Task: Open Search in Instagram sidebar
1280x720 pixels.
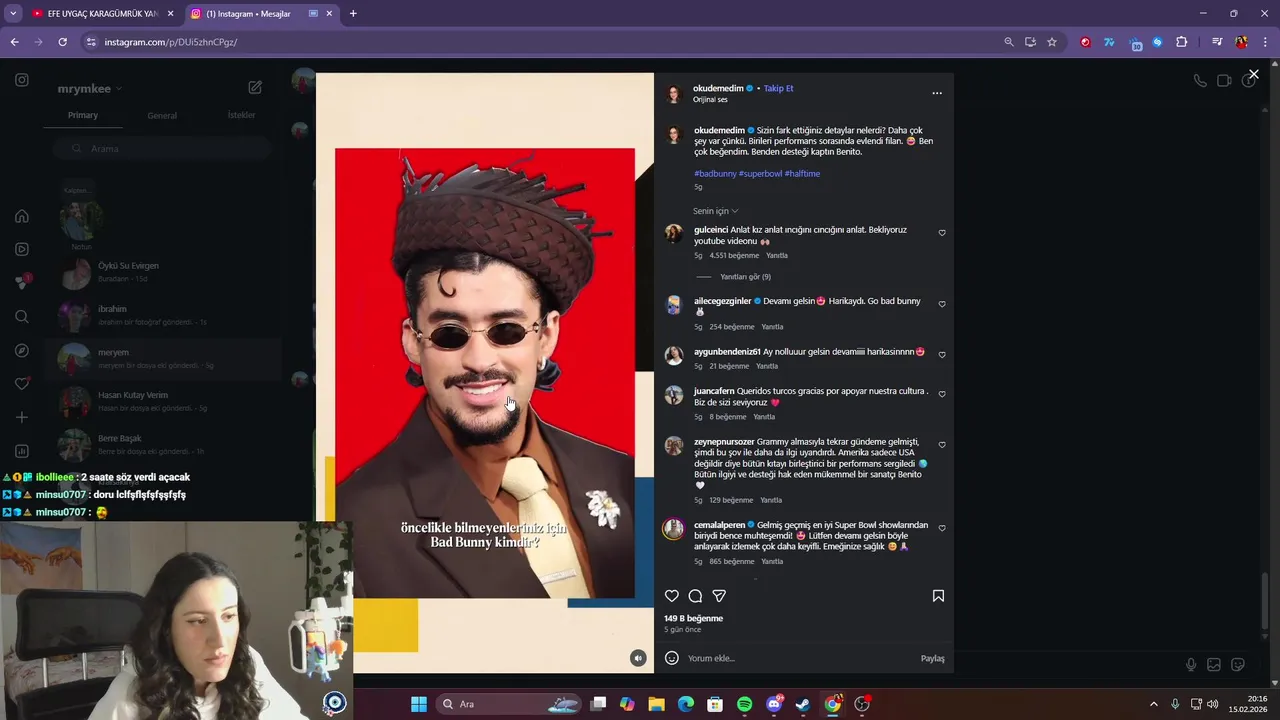Action: [x=22, y=317]
